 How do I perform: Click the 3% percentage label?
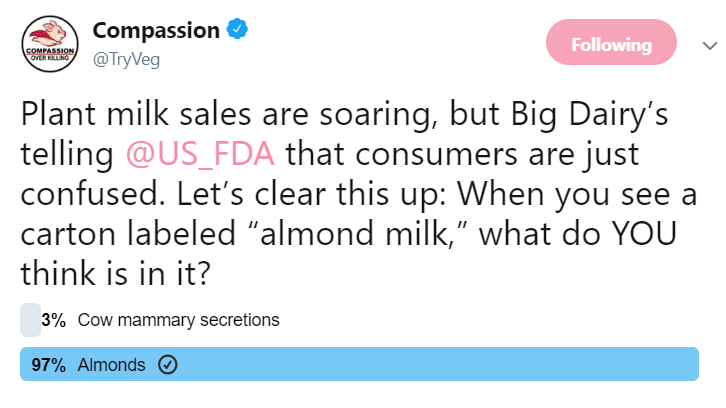(54, 320)
